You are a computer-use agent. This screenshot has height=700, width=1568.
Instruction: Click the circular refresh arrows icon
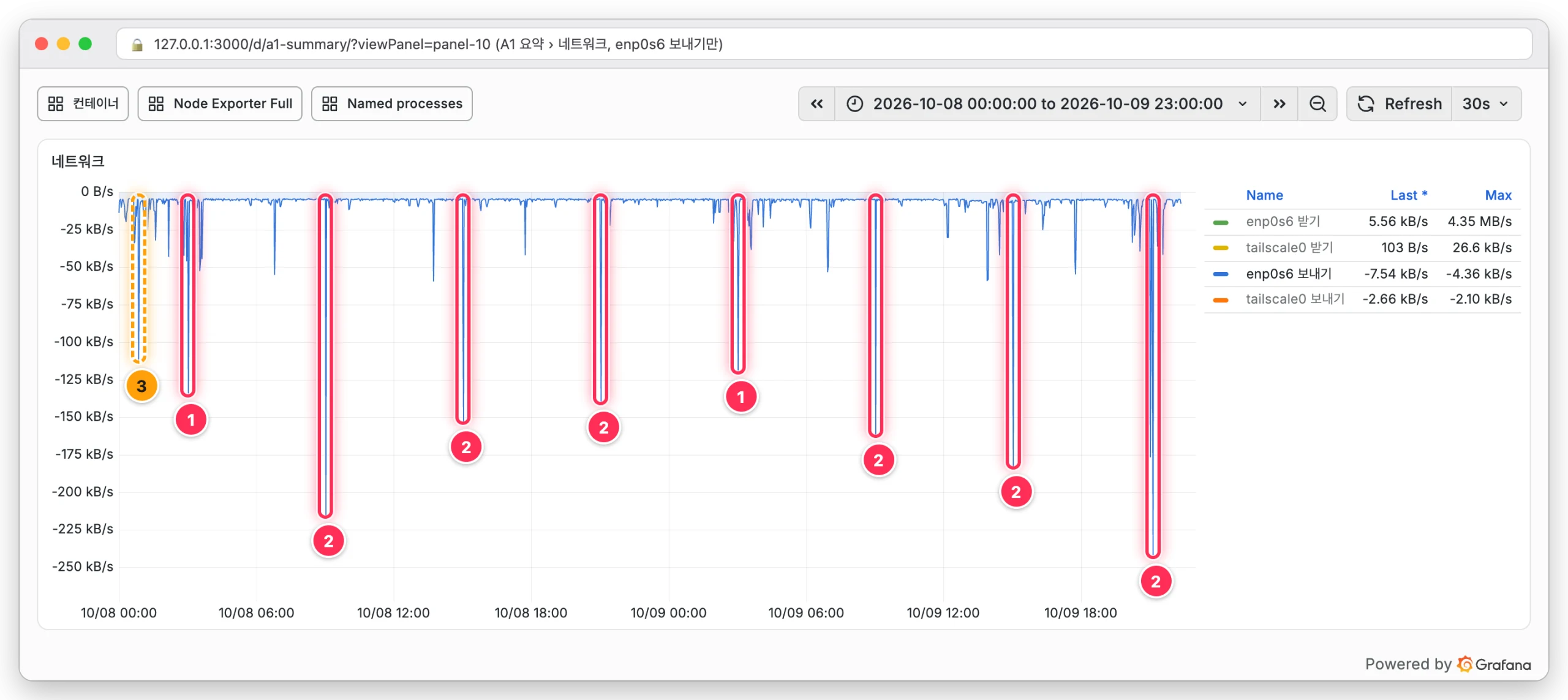pyautogui.click(x=1366, y=103)
